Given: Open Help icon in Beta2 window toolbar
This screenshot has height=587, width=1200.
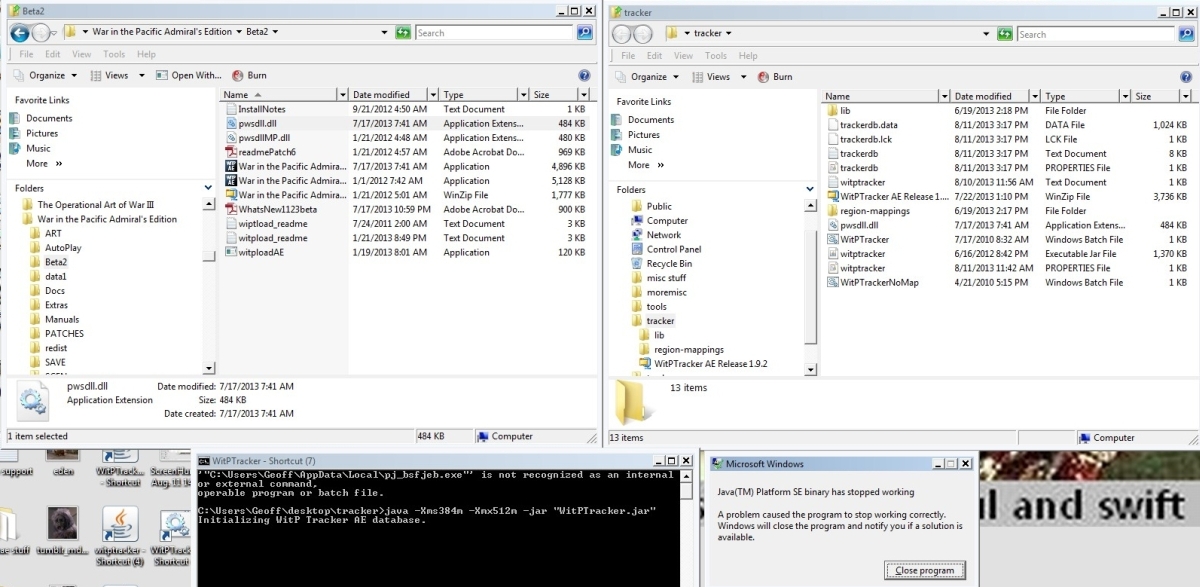Looking at the screenshot, I should pos(584,75).
